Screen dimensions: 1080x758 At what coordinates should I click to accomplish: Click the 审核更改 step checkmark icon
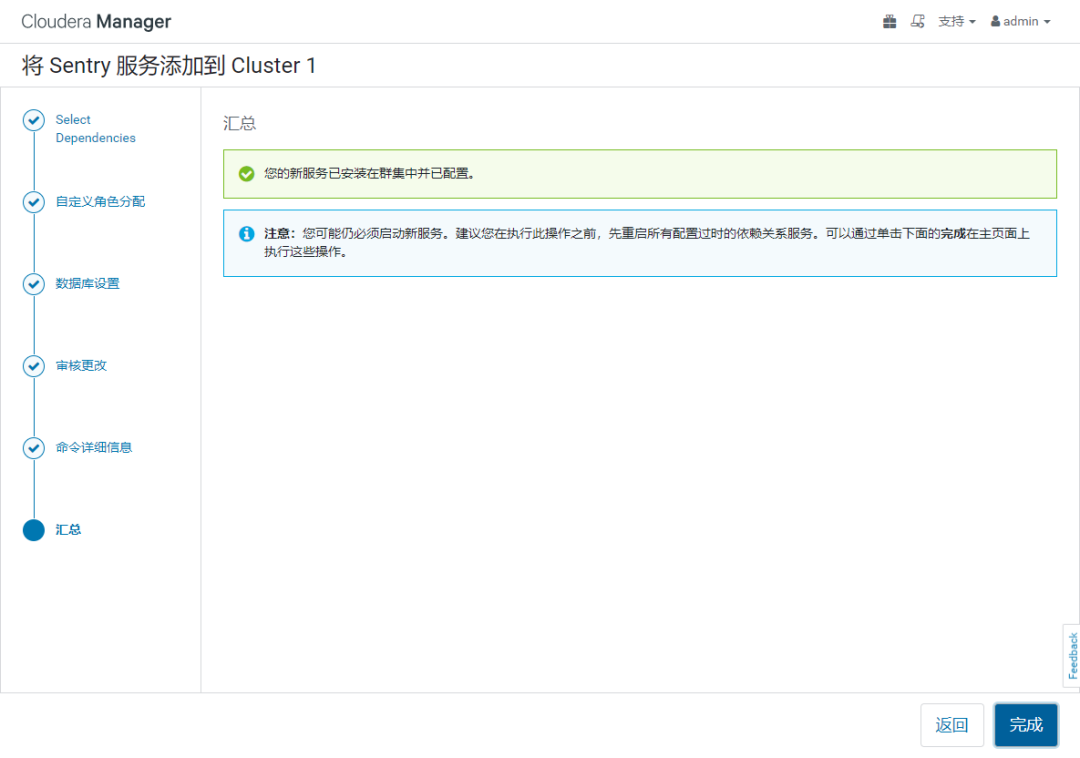point(34,366)
